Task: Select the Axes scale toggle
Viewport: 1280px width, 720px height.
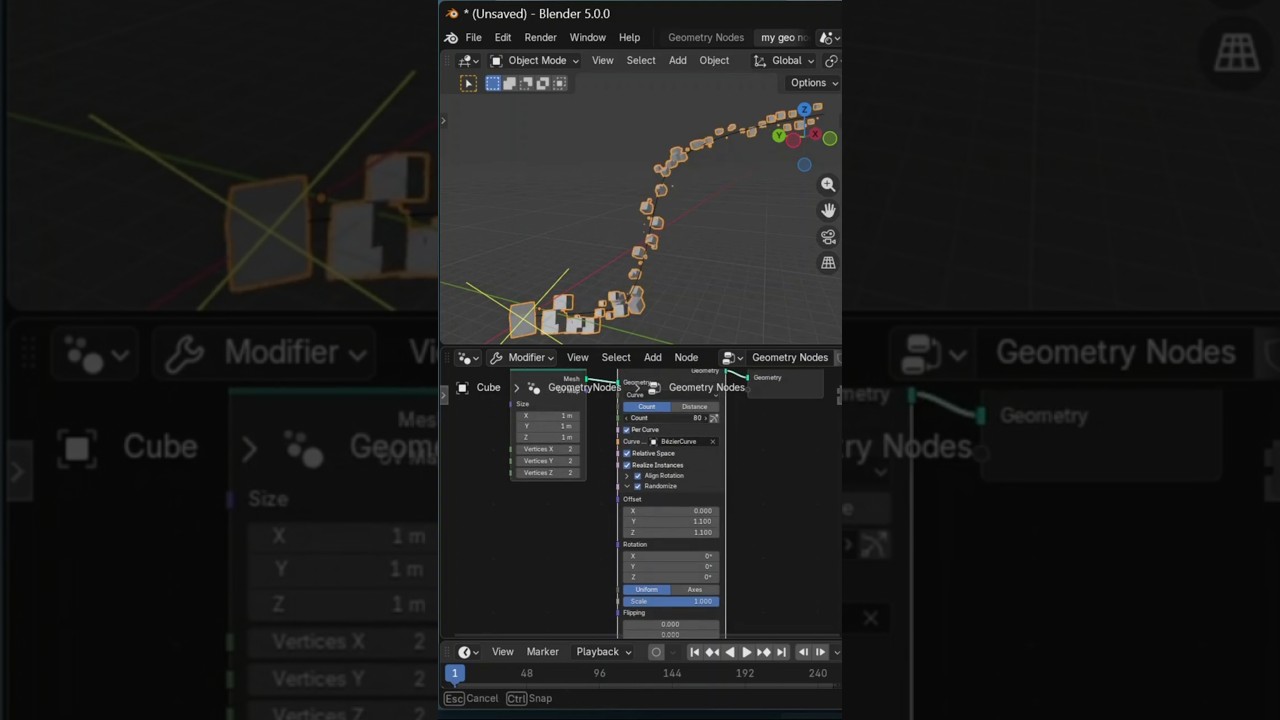Action: pos(694,590)
